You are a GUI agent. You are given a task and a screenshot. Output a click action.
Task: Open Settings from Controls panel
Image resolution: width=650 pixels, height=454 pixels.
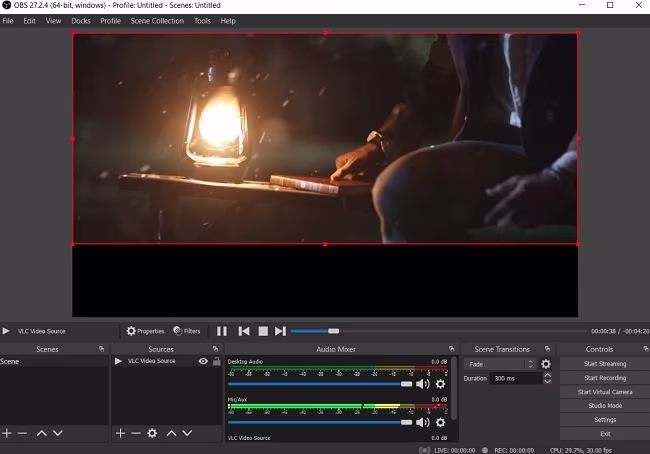click(604, 420)
